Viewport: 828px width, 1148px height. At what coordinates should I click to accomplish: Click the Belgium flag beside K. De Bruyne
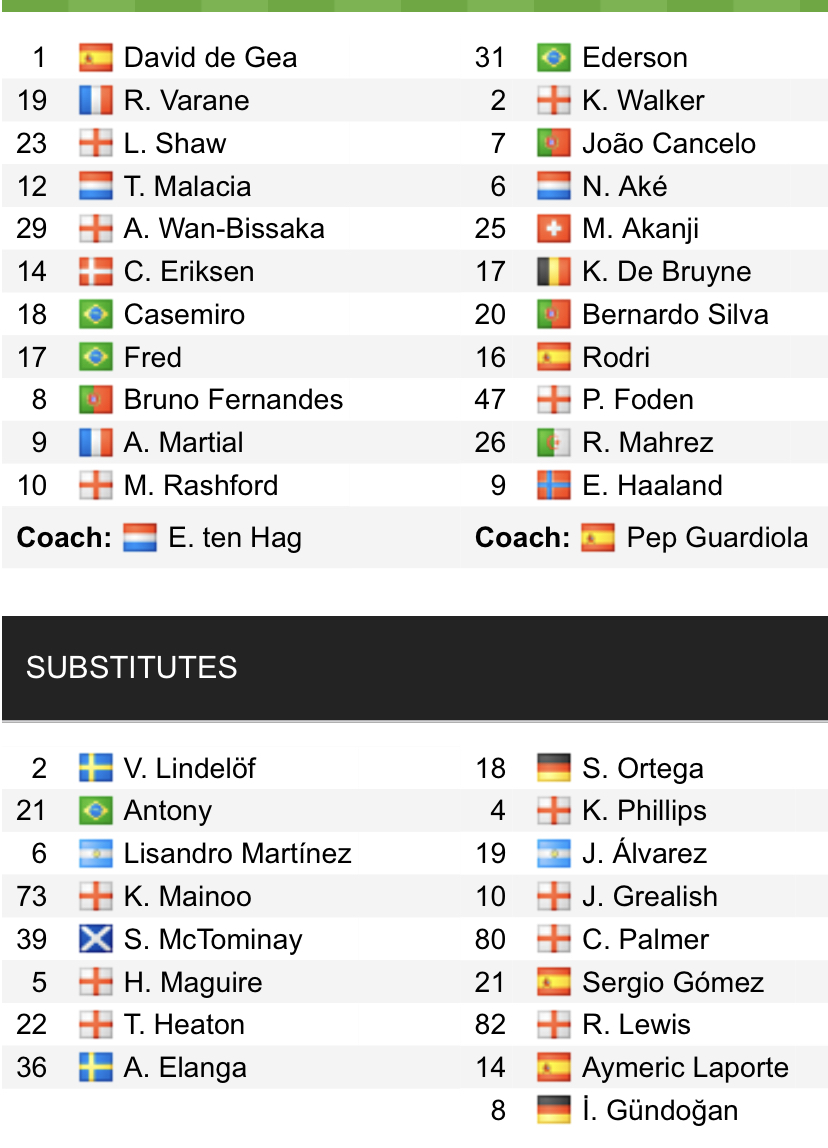[x=553, y=272]
